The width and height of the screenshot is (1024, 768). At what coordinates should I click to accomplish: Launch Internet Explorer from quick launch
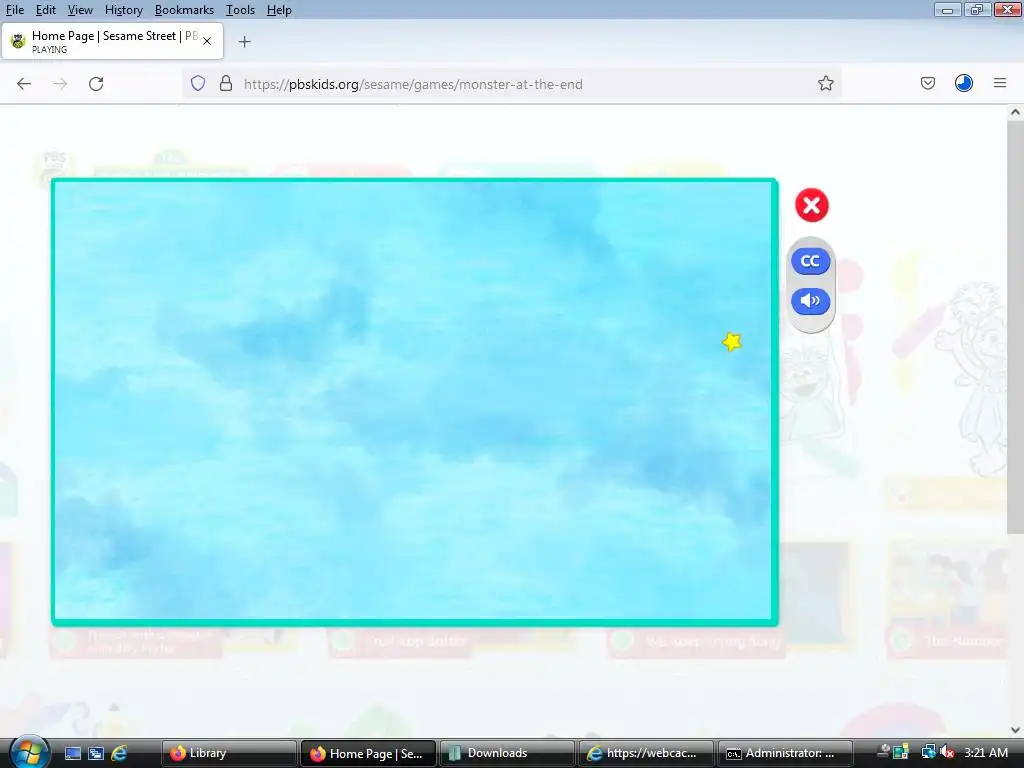pos(120,753)
